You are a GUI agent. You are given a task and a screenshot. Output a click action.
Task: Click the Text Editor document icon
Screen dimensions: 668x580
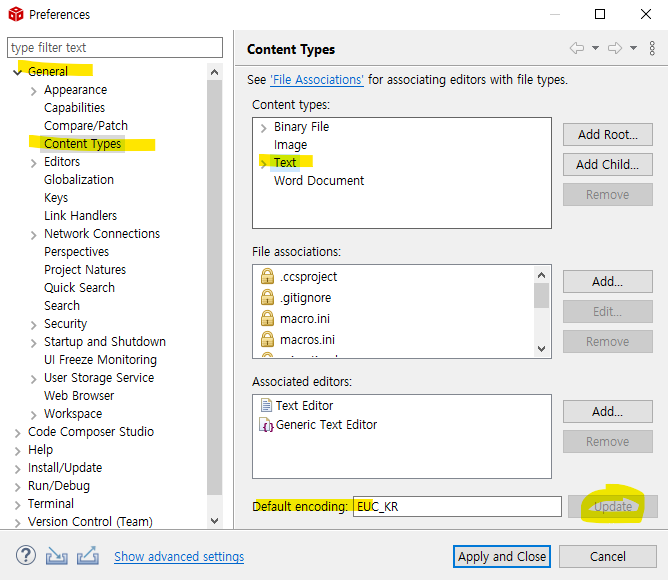(x=266, y=405)
